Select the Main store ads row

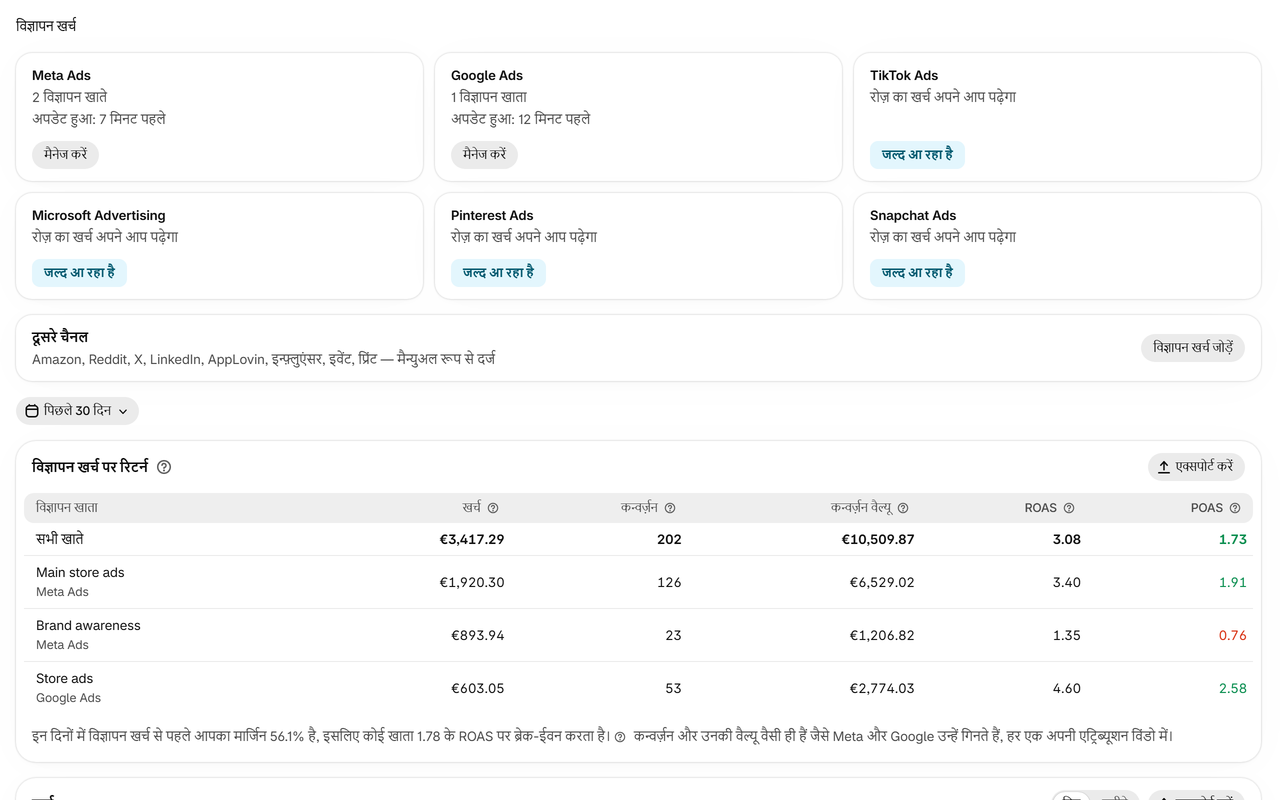tap(638, 582)
